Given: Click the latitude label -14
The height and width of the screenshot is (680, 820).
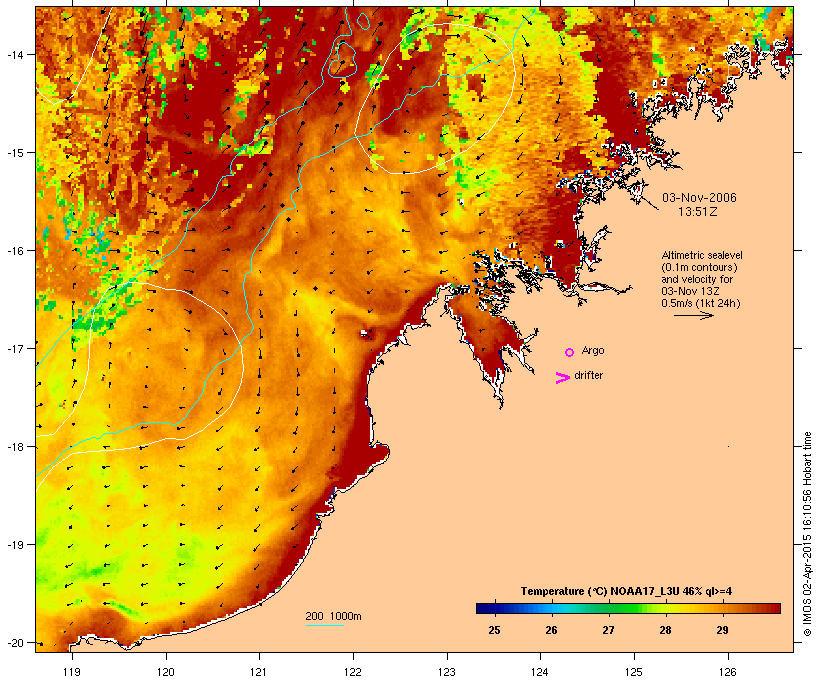Looking at the screenshot, I should pyautogui.click(x=14, y=54).
